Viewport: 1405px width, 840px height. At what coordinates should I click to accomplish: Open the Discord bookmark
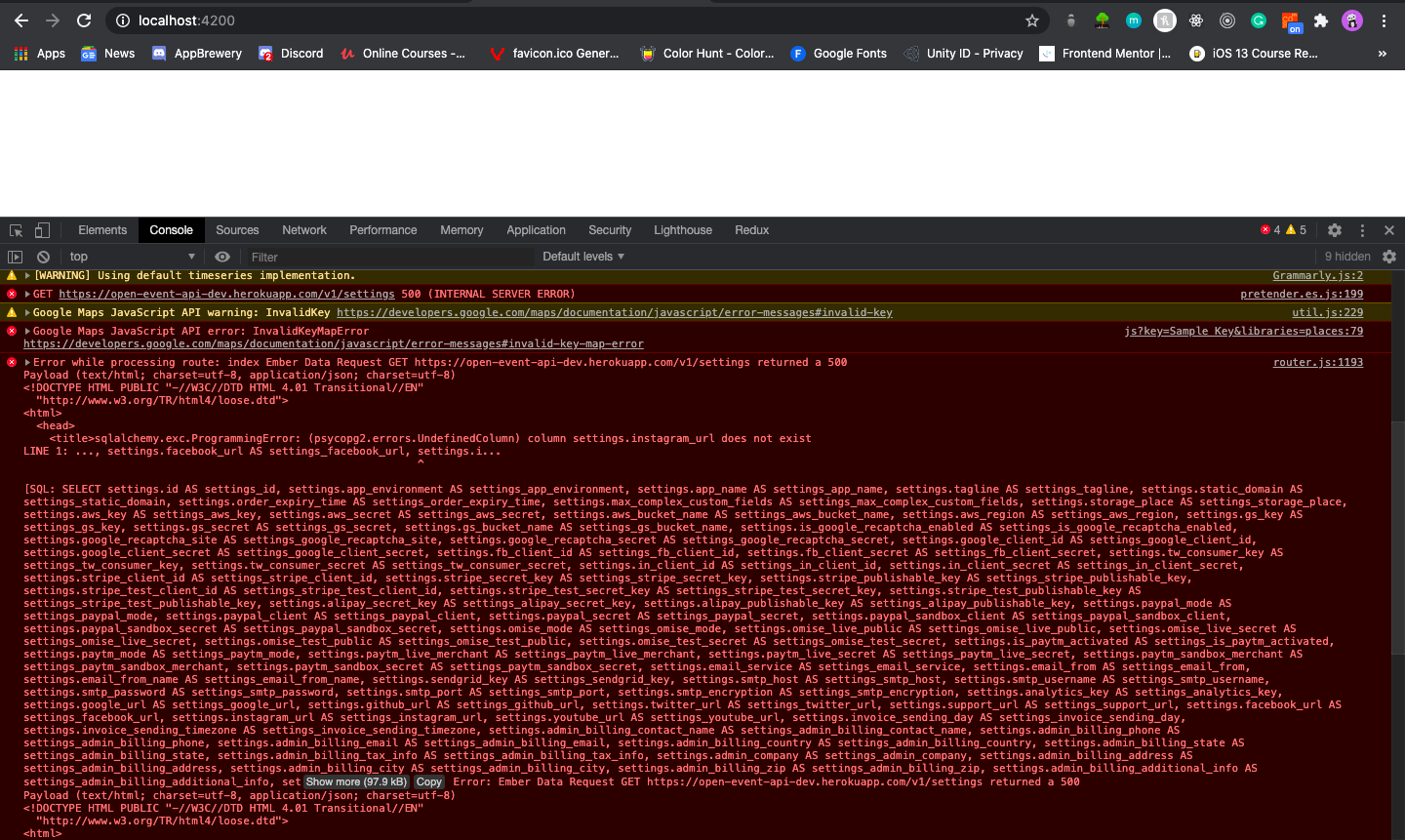tap(291, 54)
